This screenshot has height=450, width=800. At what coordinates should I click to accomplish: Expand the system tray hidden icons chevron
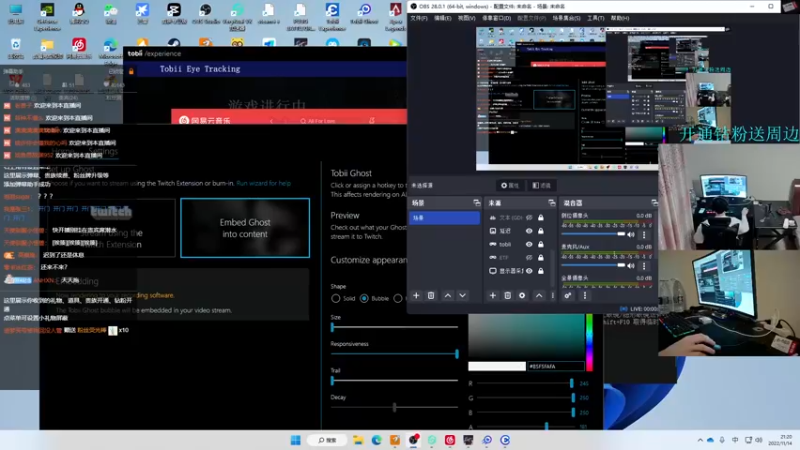coord(700,440)
